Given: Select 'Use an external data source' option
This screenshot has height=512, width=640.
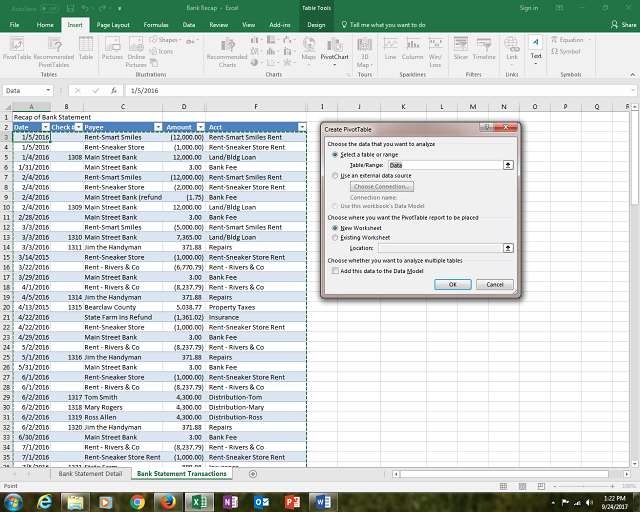Looking at the screenshot, I should [x=334, y=175].
